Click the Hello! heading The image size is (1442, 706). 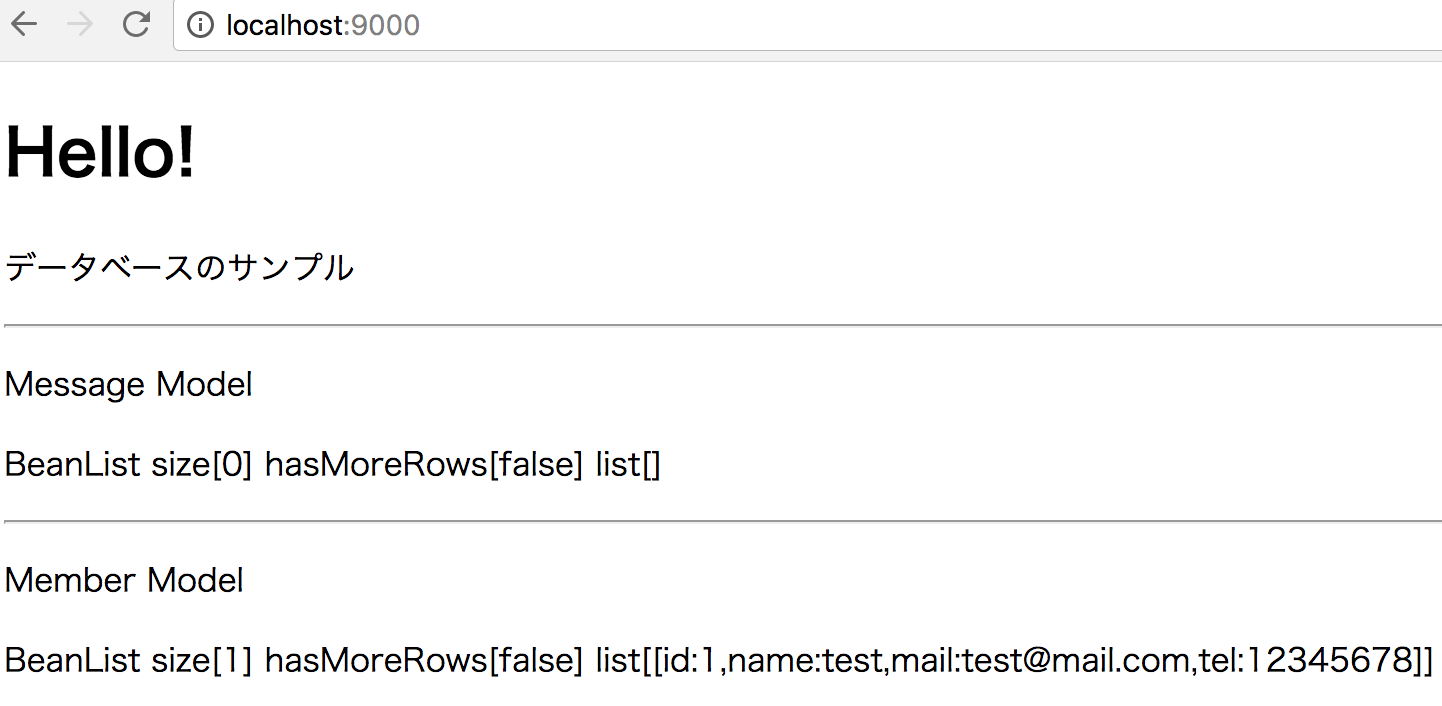(x=100, y=152)
